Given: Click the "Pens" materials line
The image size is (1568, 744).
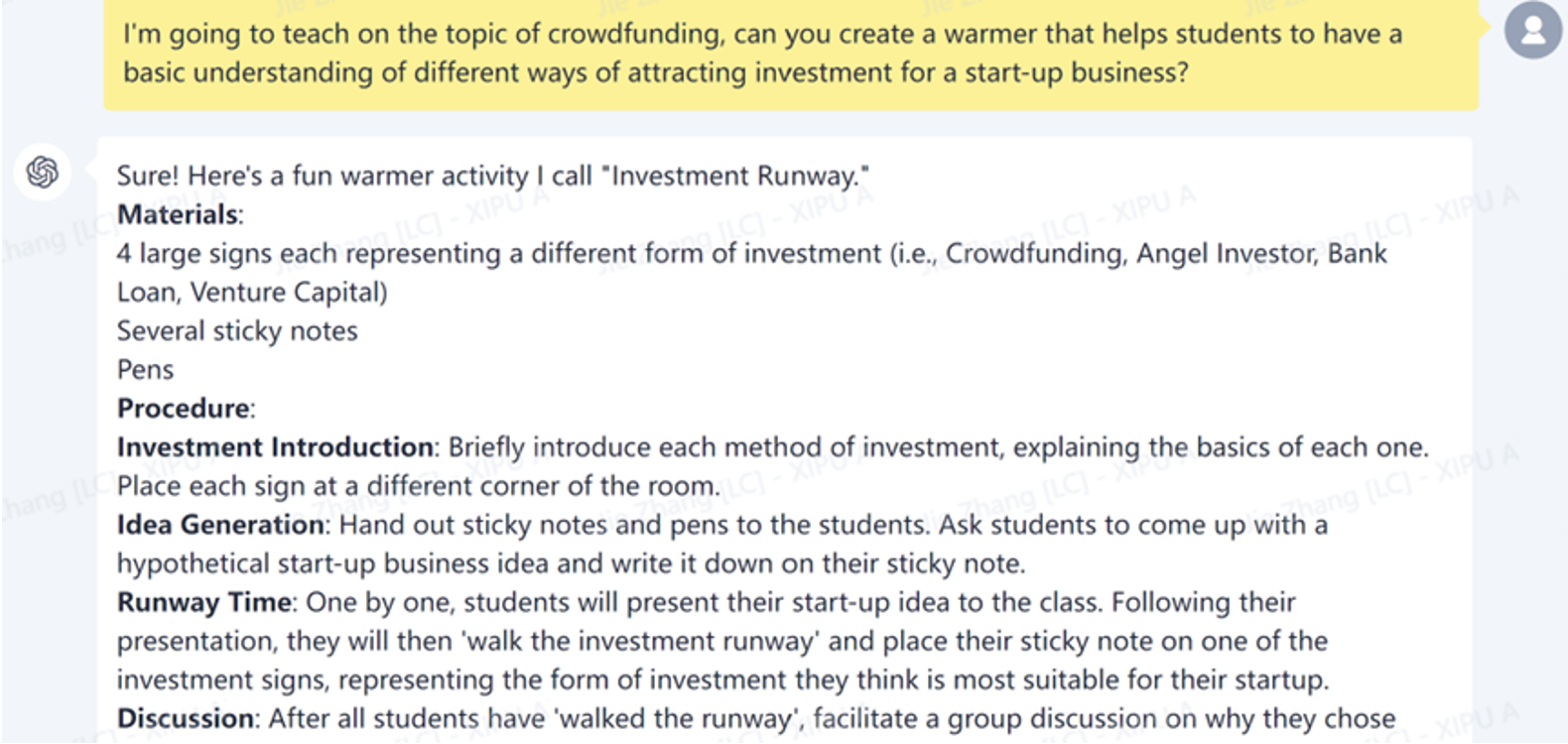Looking at the screenshot, I should tap(145, 369).
